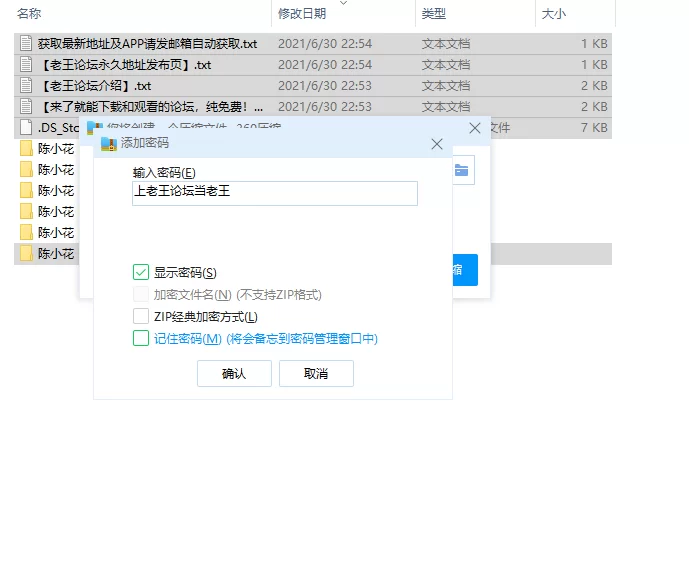This screenshot has width=689, height=565.
Task: Sort files by 大小 column header
Action: pyautogui.click(x=554, y=14)
